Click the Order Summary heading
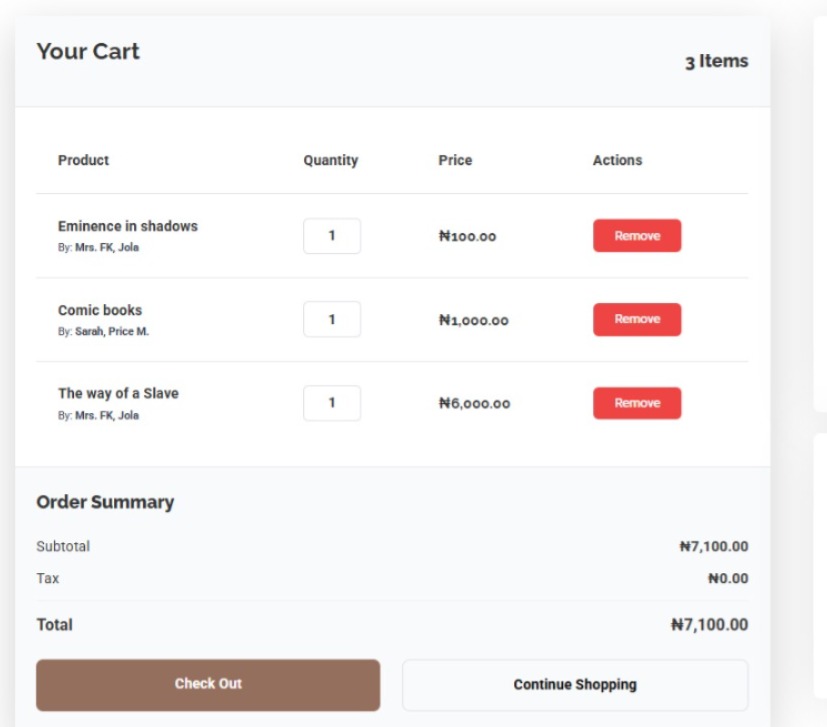Viewport: 827px width, 727px height. (105, 502)
